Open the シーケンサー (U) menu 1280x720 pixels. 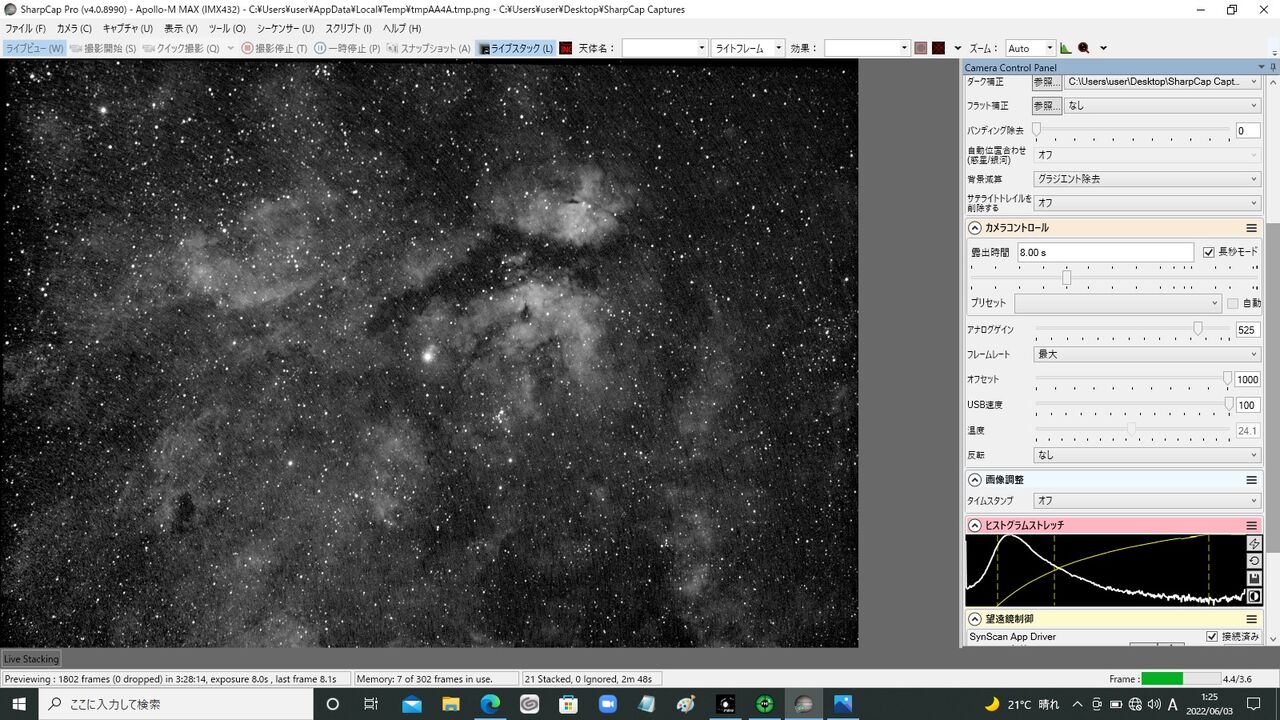[x=286, y=29]
